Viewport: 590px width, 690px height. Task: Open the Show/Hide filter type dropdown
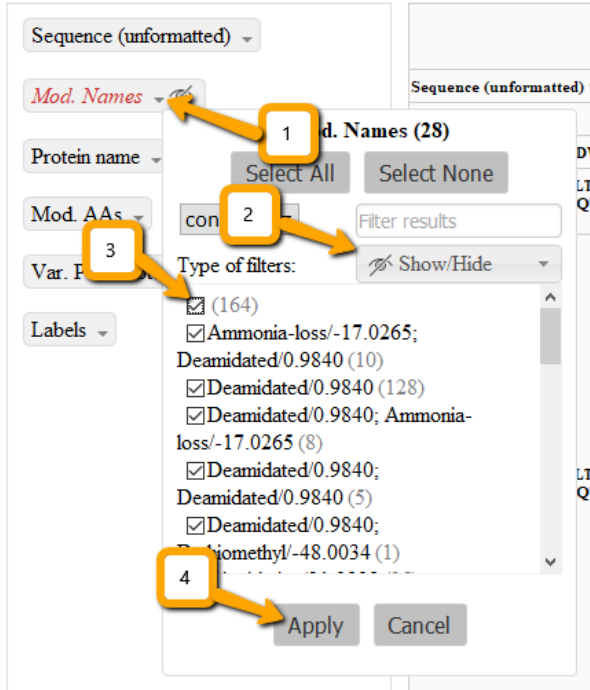(x=459, y=264)
